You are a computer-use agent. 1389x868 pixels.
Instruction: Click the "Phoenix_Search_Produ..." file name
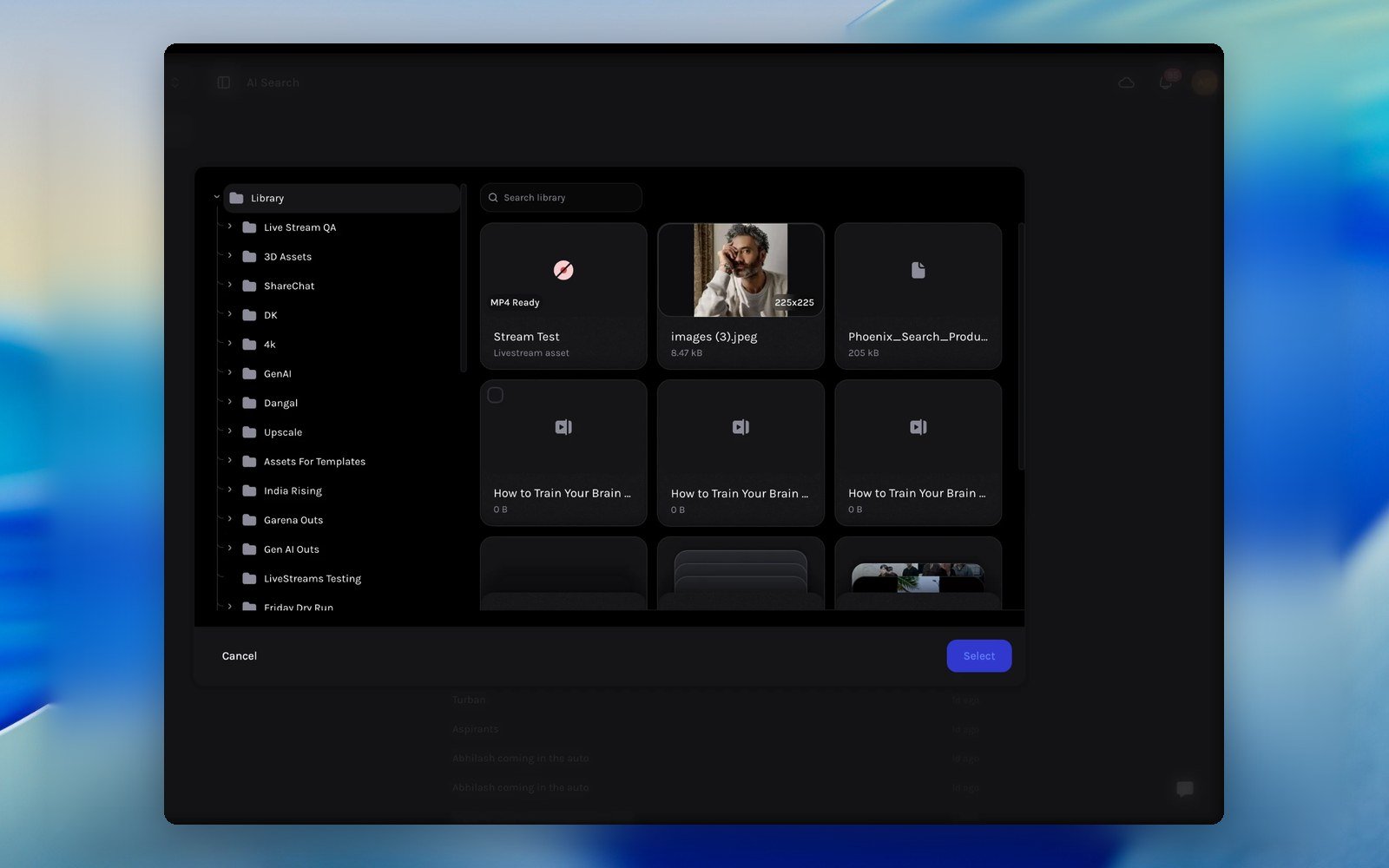918,337
